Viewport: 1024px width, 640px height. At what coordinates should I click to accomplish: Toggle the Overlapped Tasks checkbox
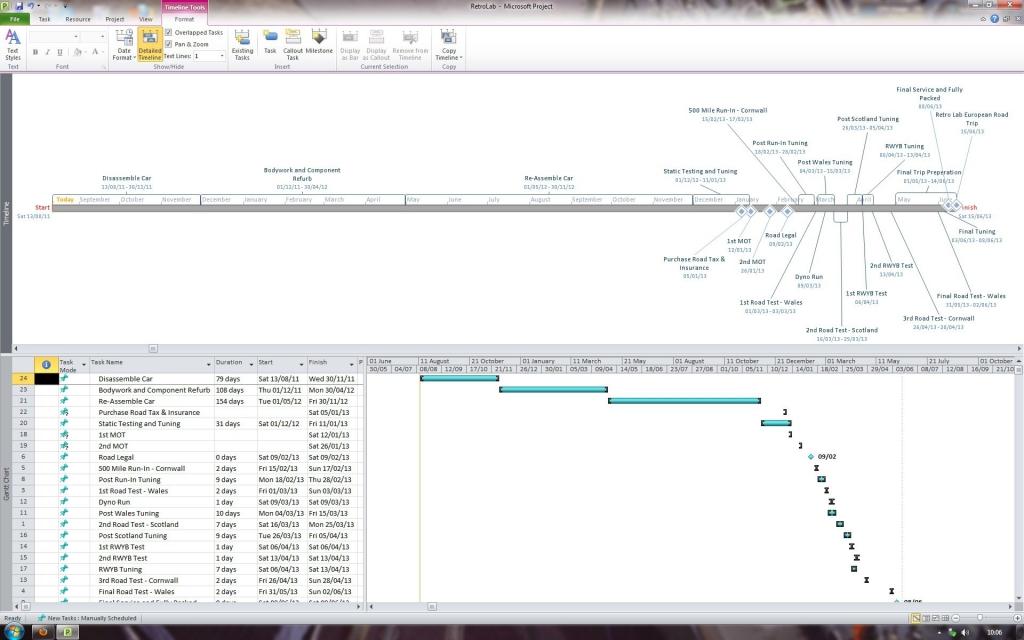coord(168,32)
